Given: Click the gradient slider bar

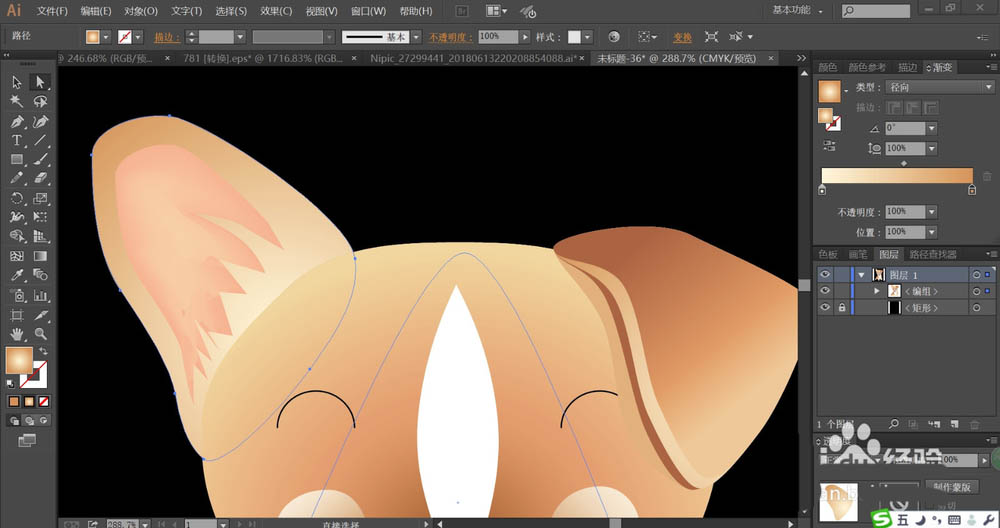Looking at the screenshot, I should 896,176.
